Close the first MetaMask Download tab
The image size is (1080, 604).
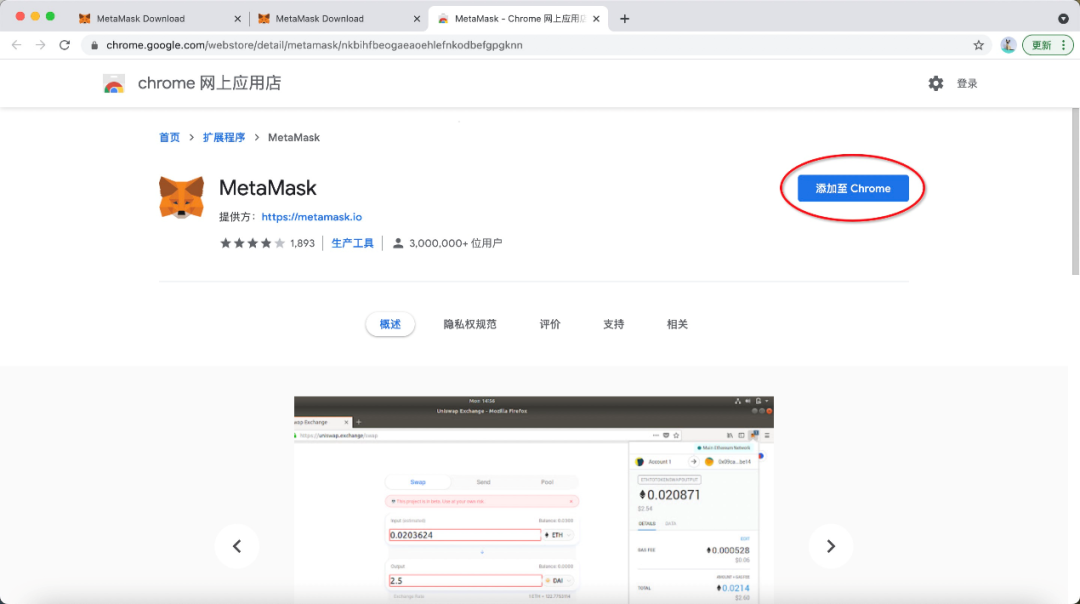pos(238,19)
